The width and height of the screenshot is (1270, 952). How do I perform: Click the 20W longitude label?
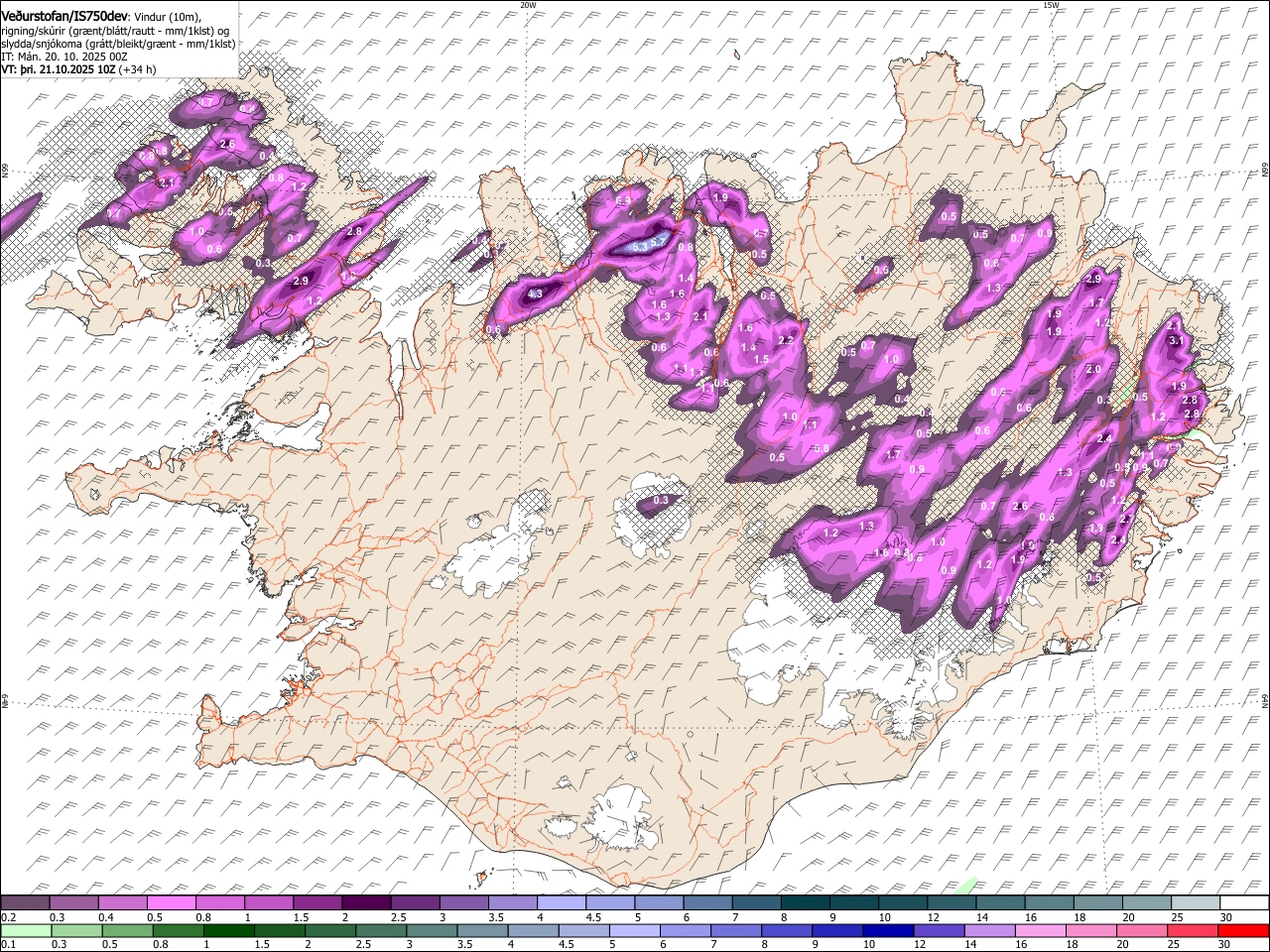(528, 5)
